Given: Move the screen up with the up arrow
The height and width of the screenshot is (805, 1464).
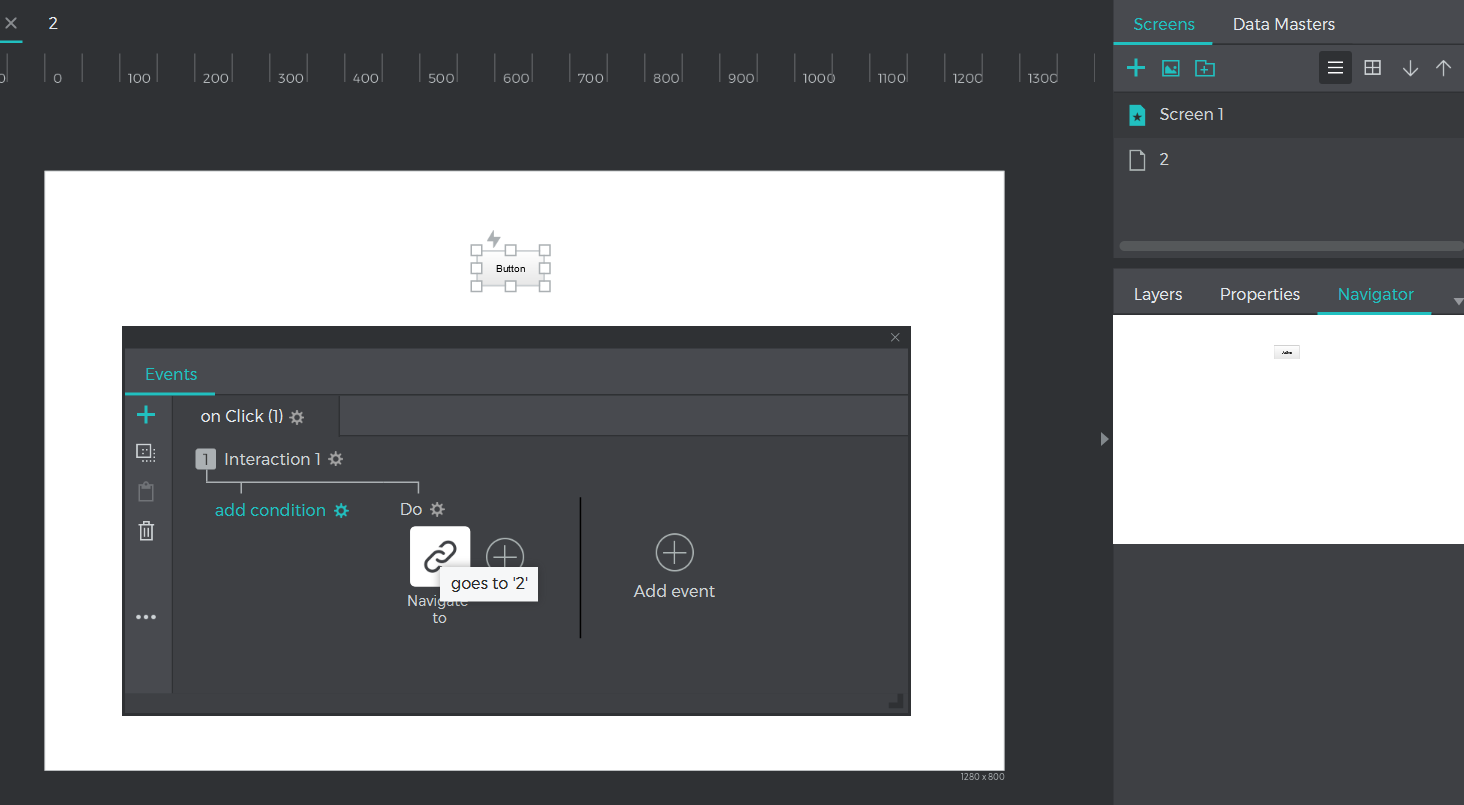Looking at the screenshot, I should [x=1443, y=68].
